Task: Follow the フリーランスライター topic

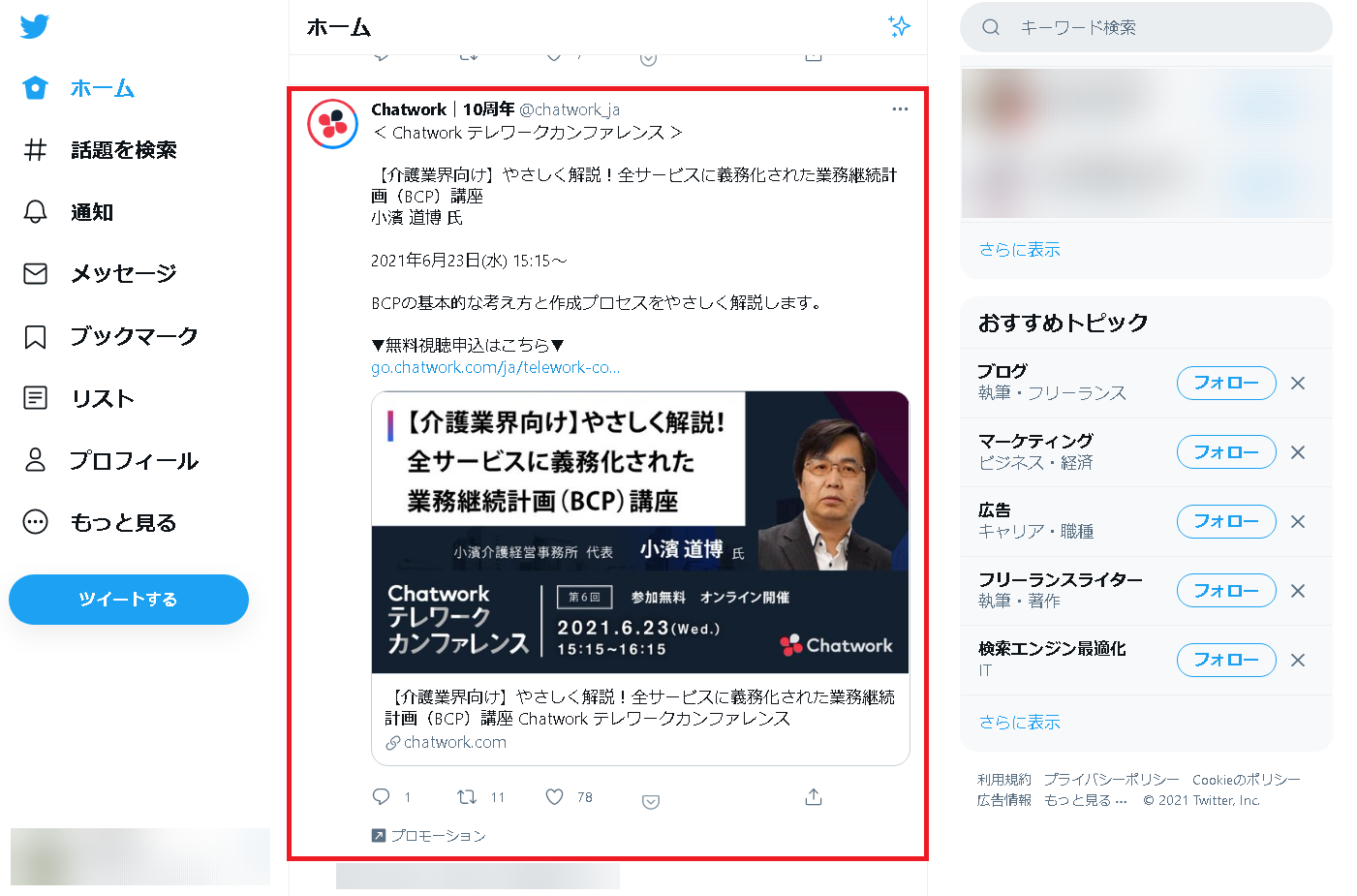Action: 1226,591
